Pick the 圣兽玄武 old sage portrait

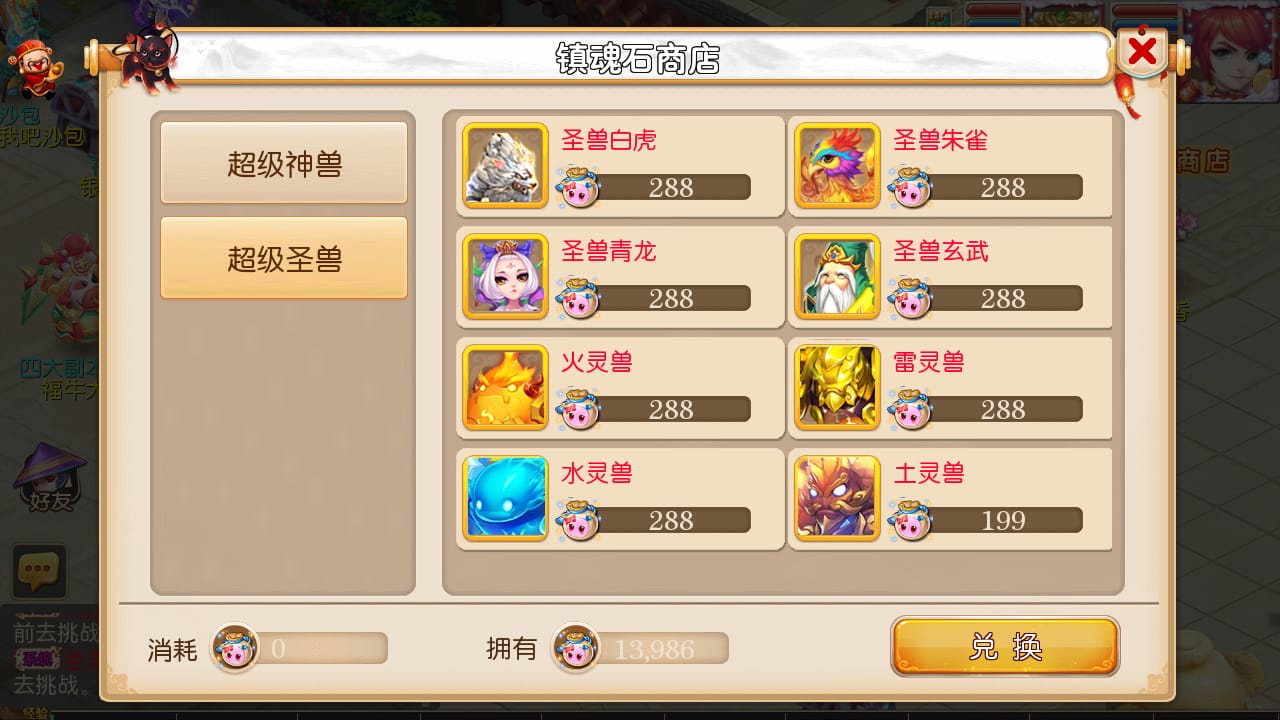click(x=838, y=277)
